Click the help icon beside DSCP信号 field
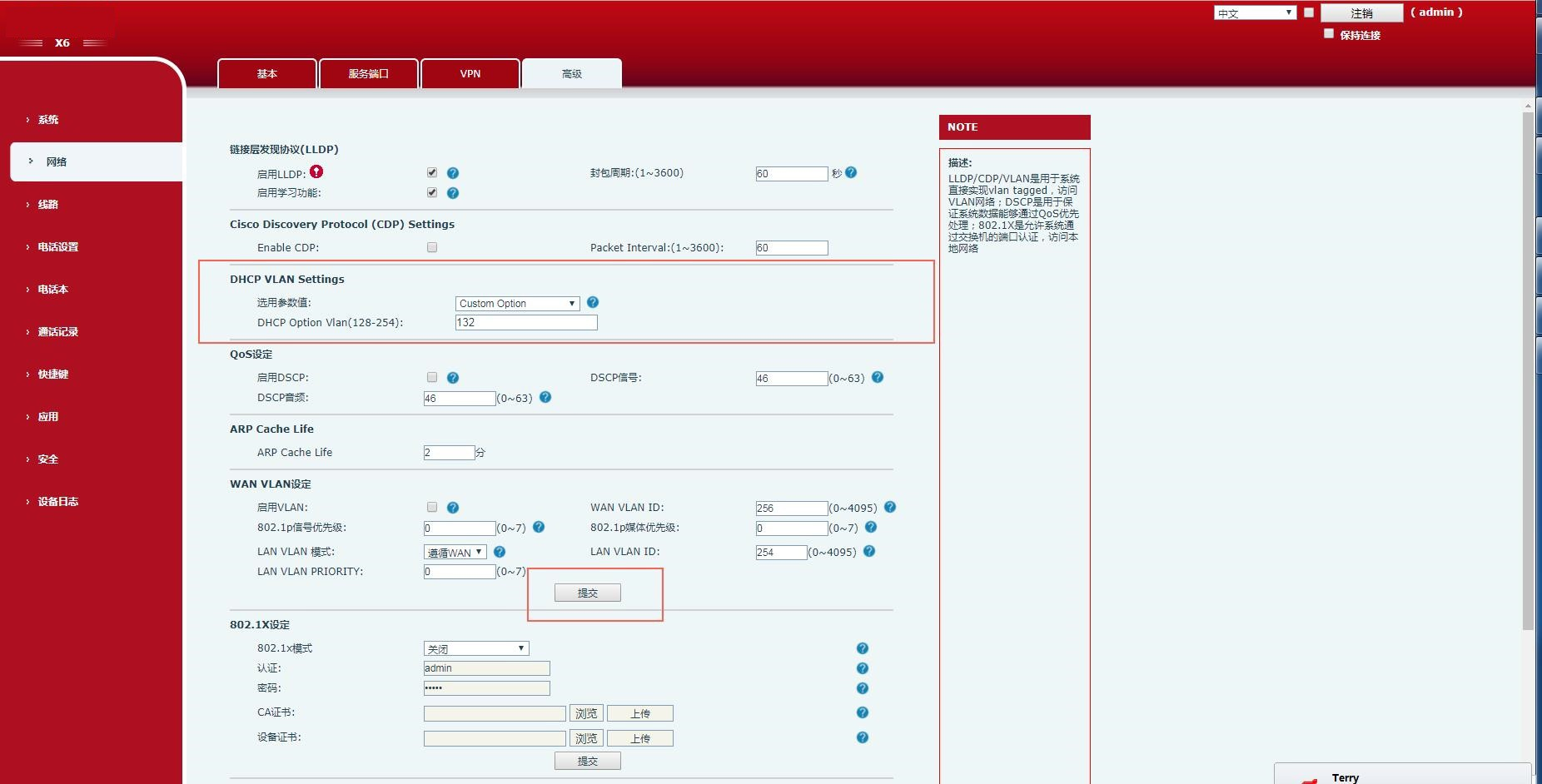 click(x=878, y=377)
